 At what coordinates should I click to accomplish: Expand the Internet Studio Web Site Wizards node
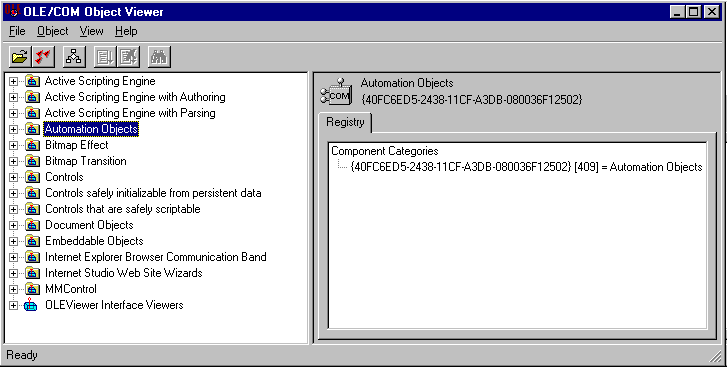tap(13, 273)
